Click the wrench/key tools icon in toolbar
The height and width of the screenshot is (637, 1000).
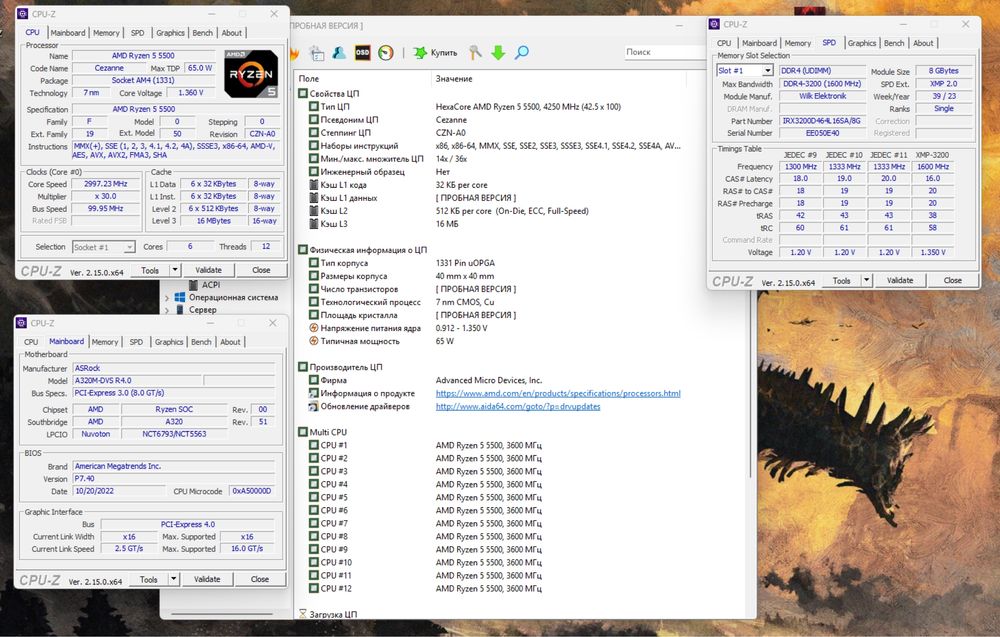tap(475, 53)
